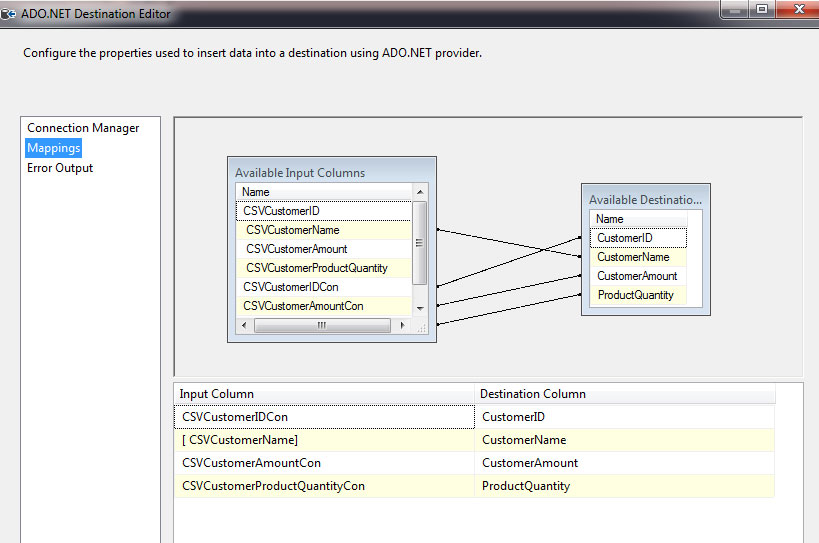Viewport: 819px width, 543px height.
Task: Click the up arrow of input columns scrollbar
Action: [420, 192]
